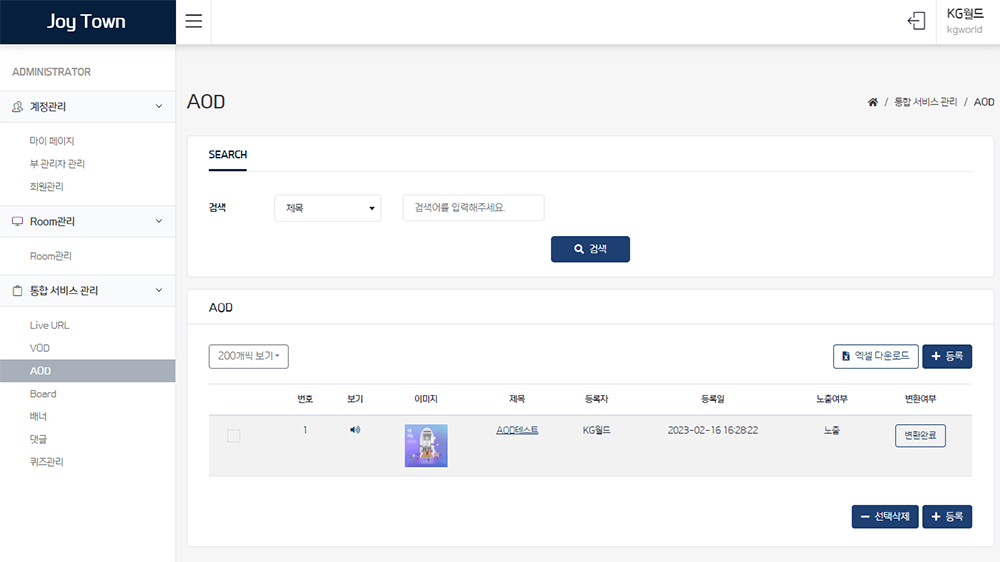Viewport: 1000px width, 562px height.
Task: Collapse the 통합 서비스 관리 section chevron
Action: [x=158, y=291]
